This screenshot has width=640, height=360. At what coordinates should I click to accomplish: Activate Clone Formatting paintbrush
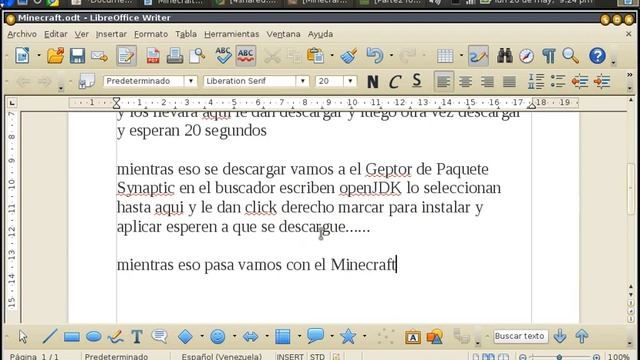349,56
